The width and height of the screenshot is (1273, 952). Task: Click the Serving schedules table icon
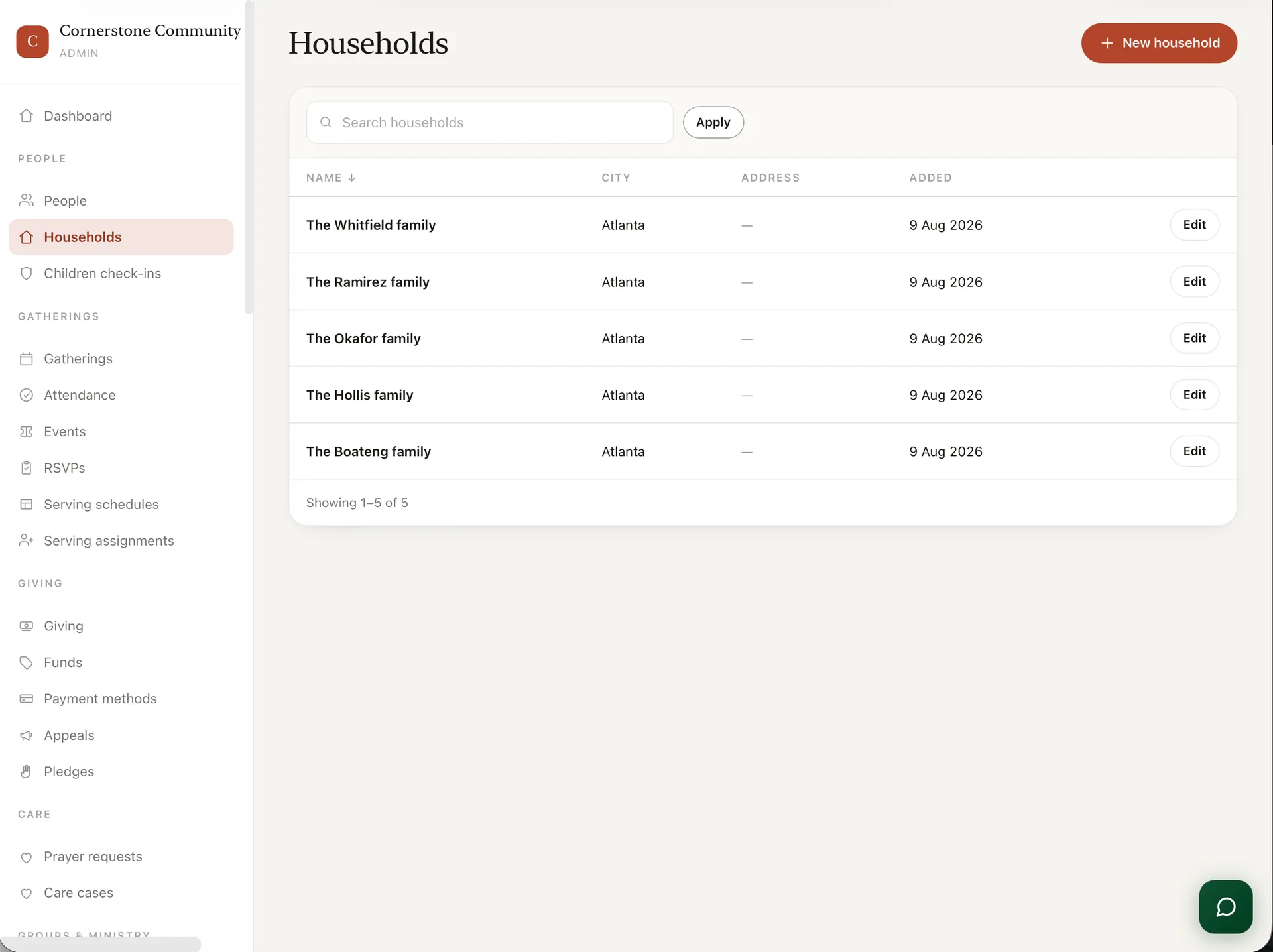tap(27, 505)
